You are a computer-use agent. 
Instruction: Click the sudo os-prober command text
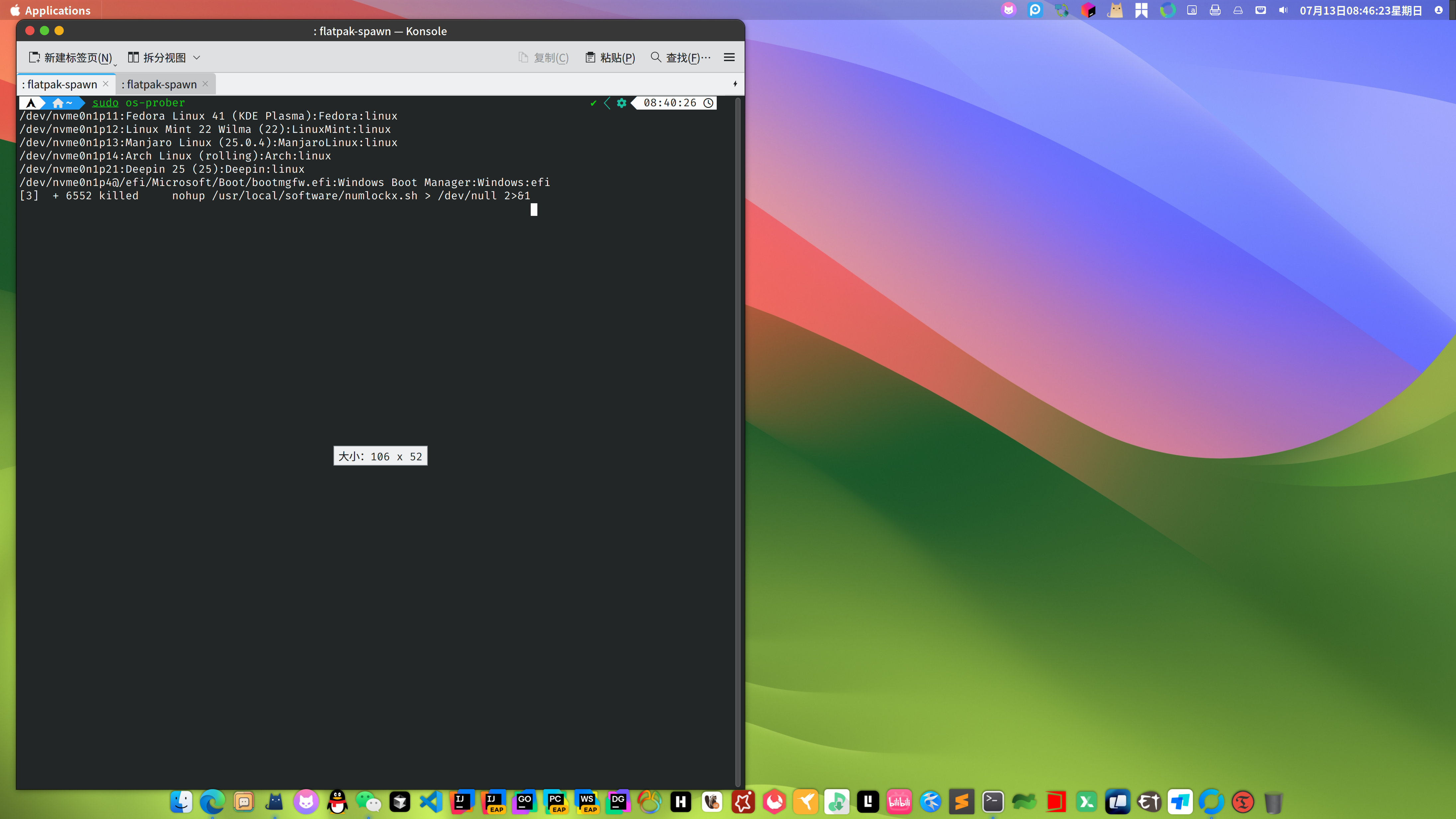point(138,103)
